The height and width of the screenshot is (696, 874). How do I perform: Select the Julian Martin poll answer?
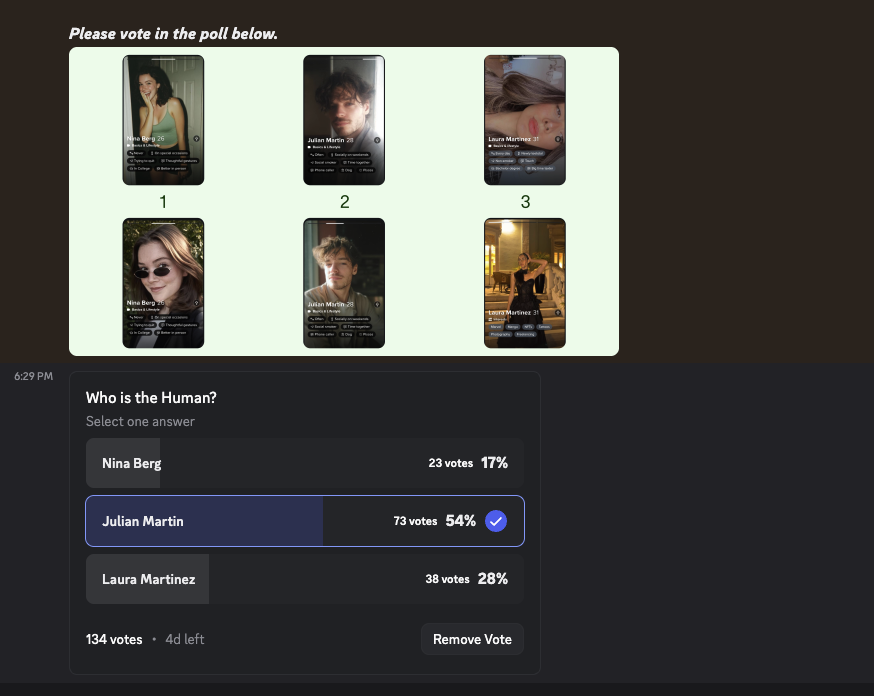pyautogui.click(x=305, y=521)
